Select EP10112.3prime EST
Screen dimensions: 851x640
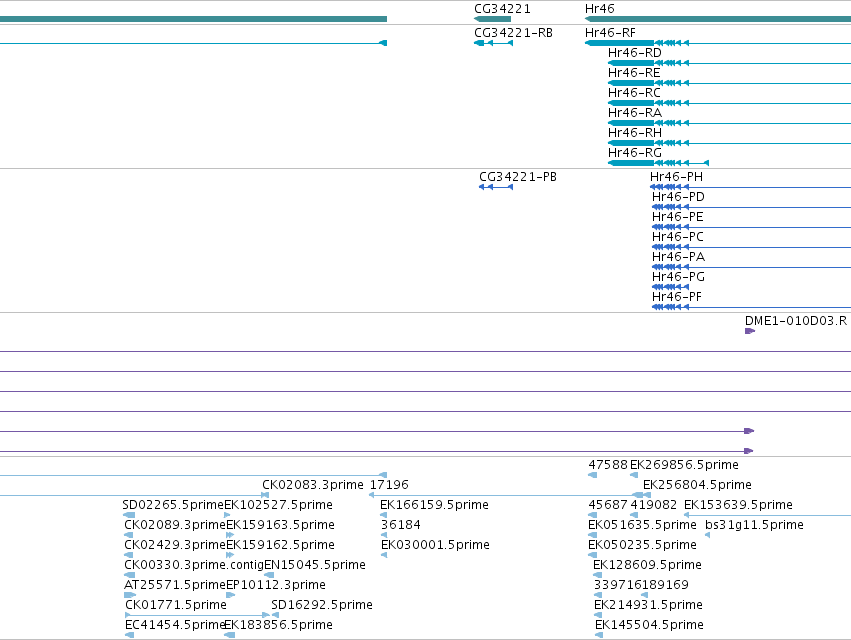coord(276,585)
